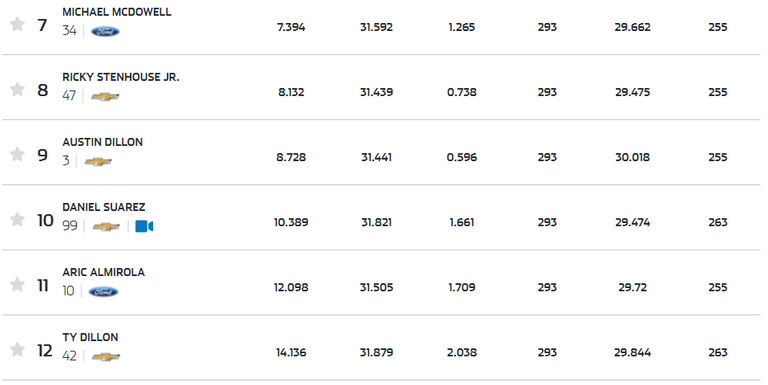Open Daniel Suarez's in-car camera icon
This screenshot has width=768, height=385.
[144, 226]
